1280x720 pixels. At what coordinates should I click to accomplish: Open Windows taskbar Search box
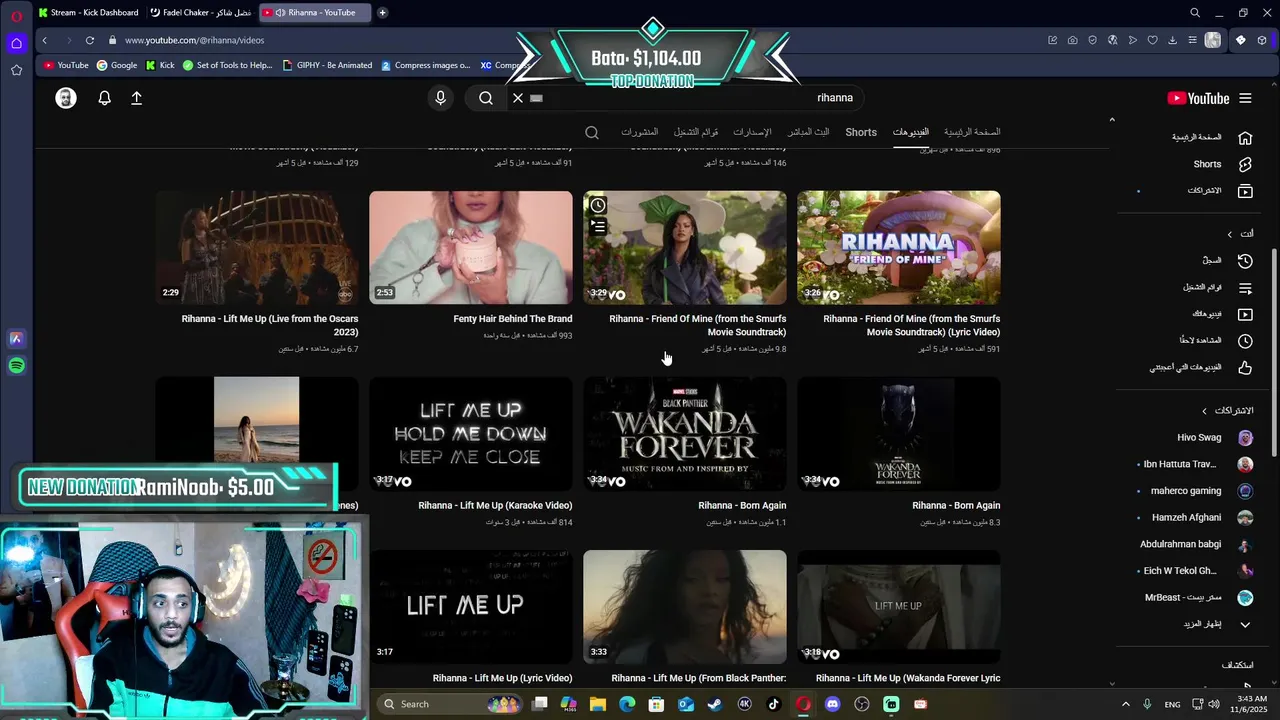448,704
